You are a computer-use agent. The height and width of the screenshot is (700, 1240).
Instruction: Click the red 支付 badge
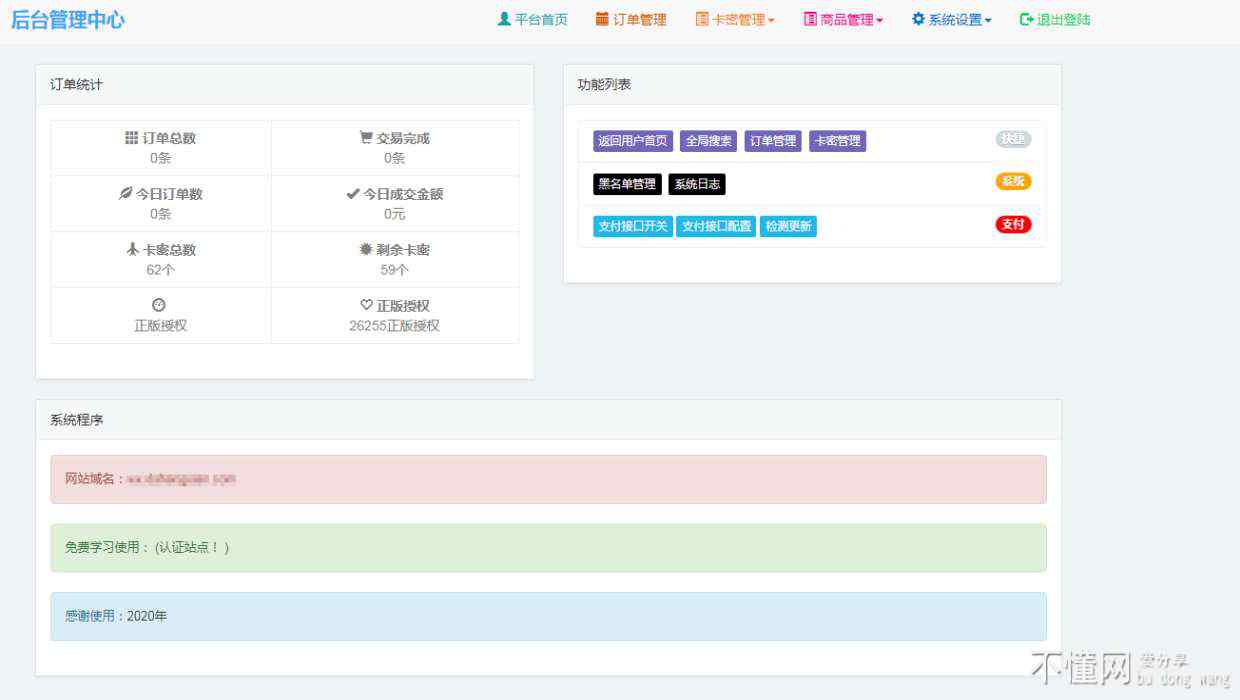(1013, 224)
